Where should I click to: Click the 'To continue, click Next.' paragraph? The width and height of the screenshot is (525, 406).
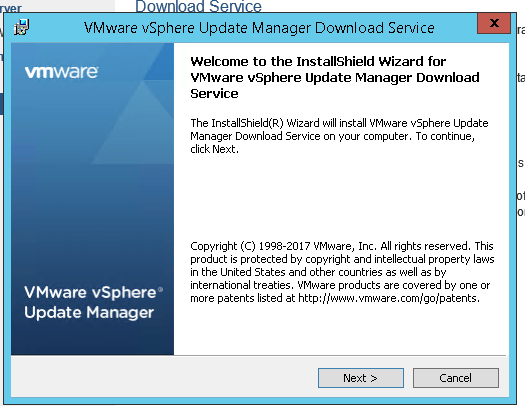(x=339, y=136)
